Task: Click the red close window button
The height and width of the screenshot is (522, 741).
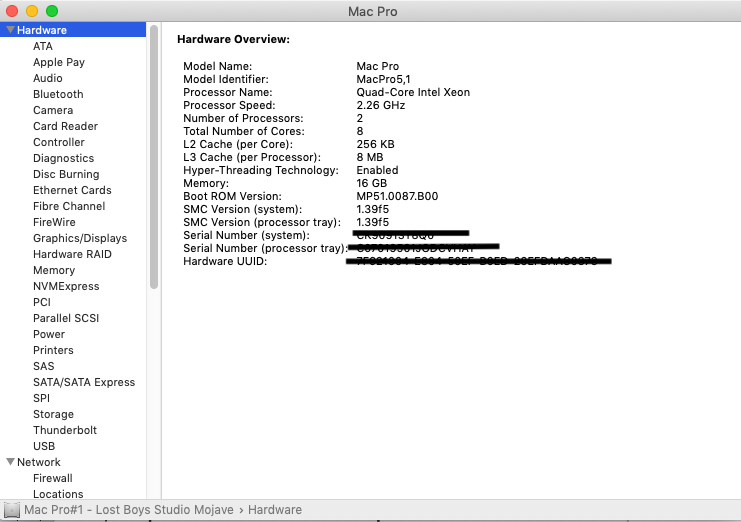Action: tap(11, 11)
